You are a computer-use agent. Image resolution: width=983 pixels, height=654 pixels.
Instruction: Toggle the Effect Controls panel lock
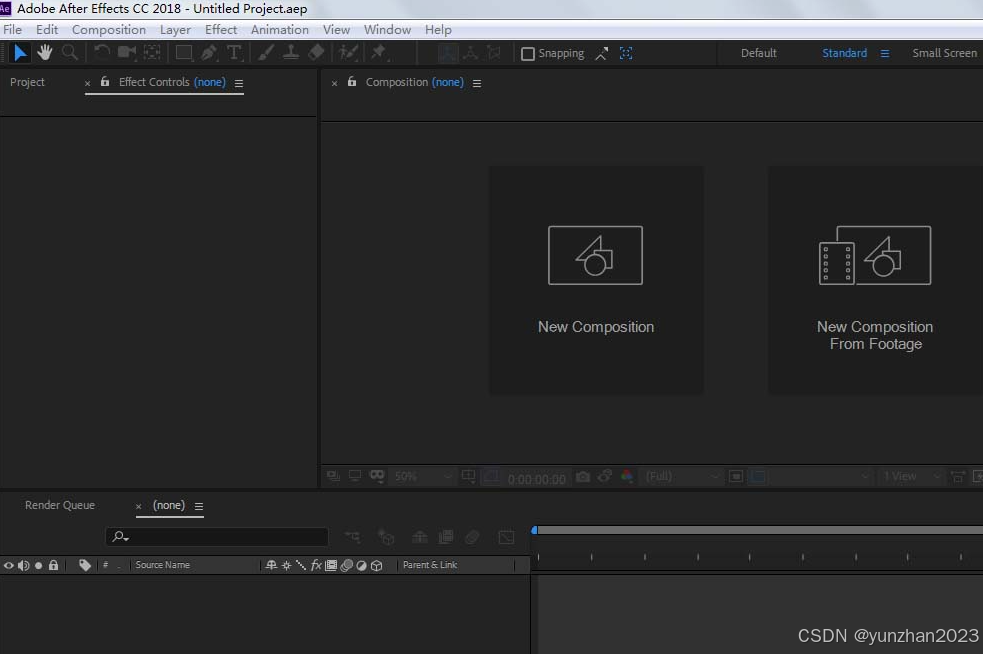pyautogui.click(x=105, y=82)
